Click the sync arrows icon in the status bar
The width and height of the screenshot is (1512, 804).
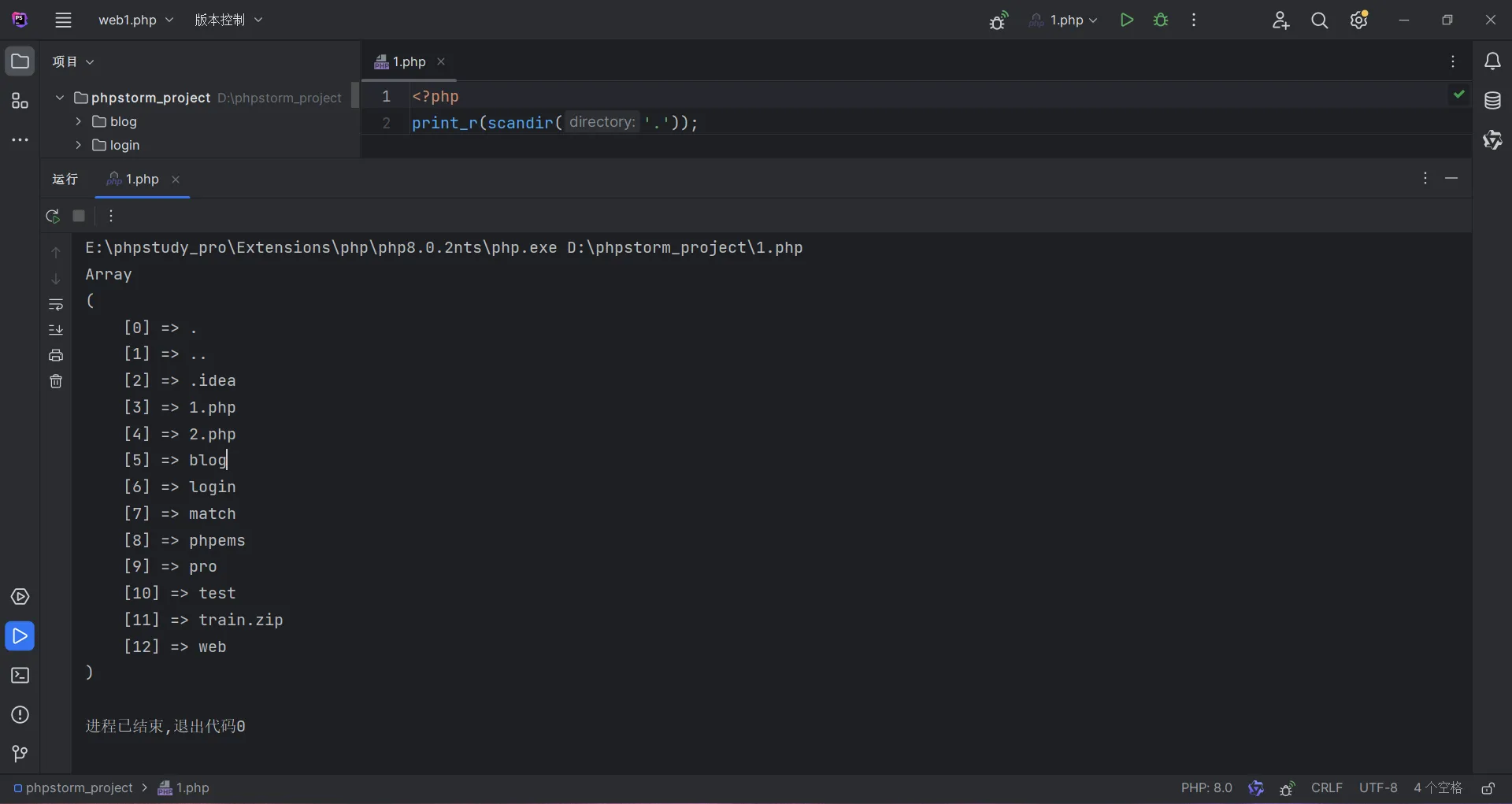[x=1256, y=788]
